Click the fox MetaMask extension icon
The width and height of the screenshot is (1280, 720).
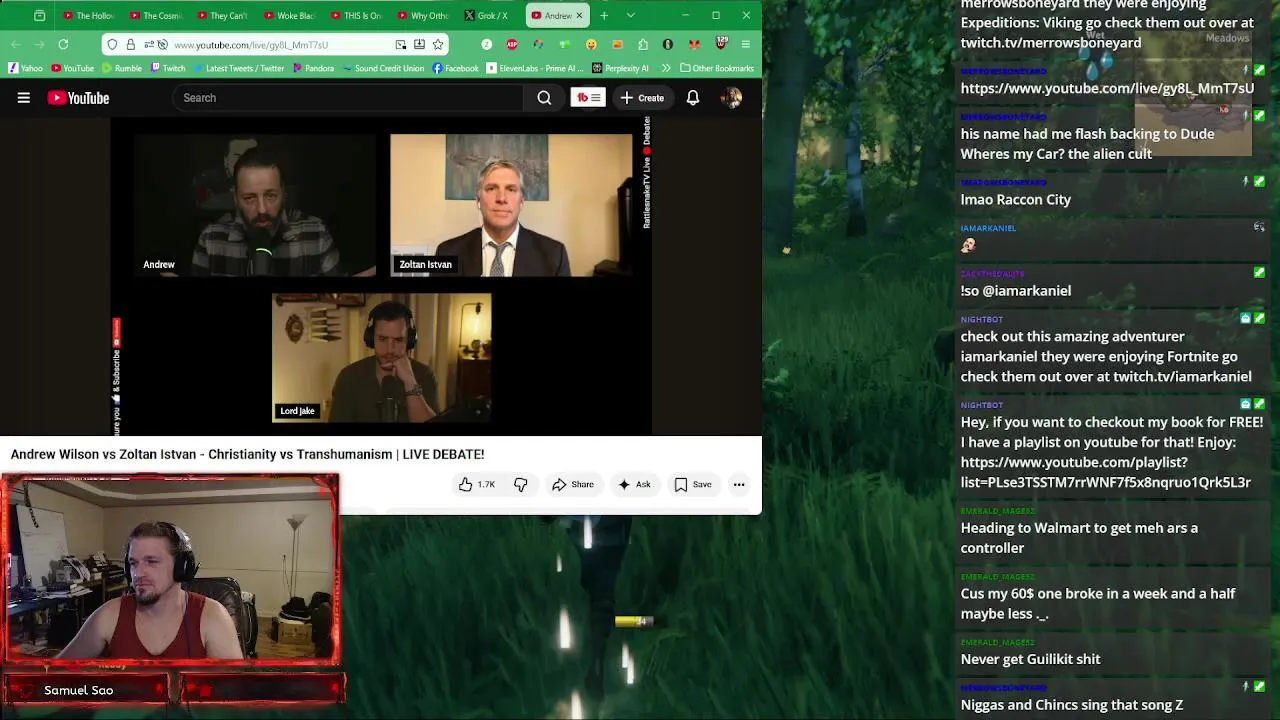694,44
